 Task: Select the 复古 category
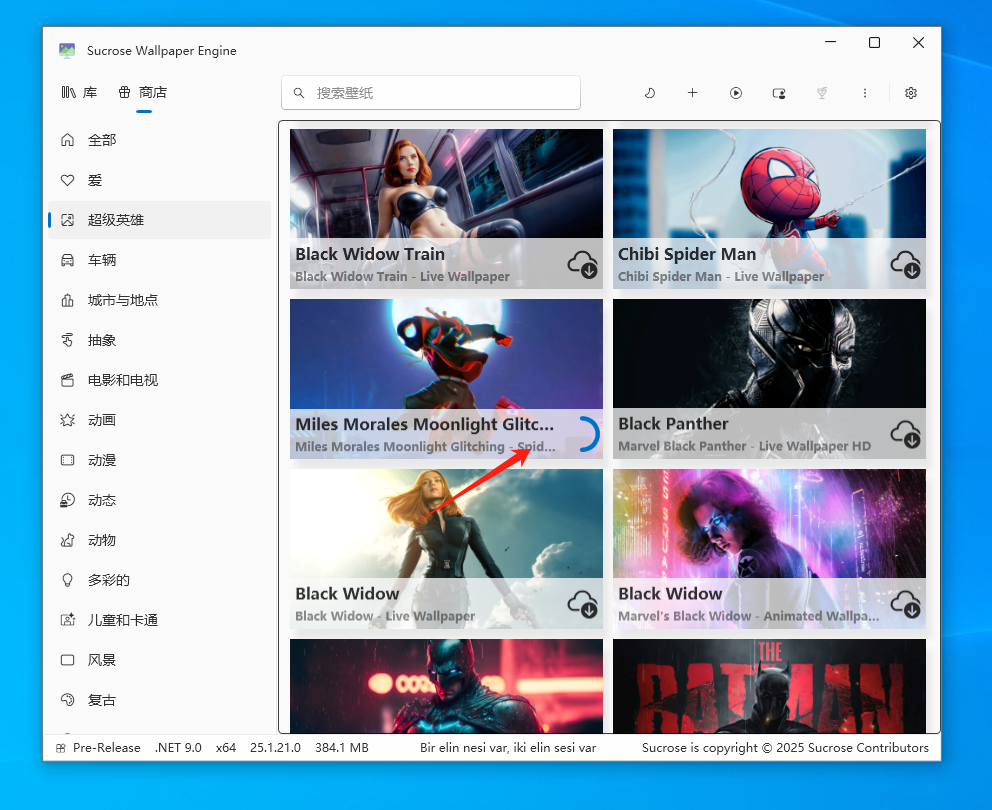tap(159, 700)
